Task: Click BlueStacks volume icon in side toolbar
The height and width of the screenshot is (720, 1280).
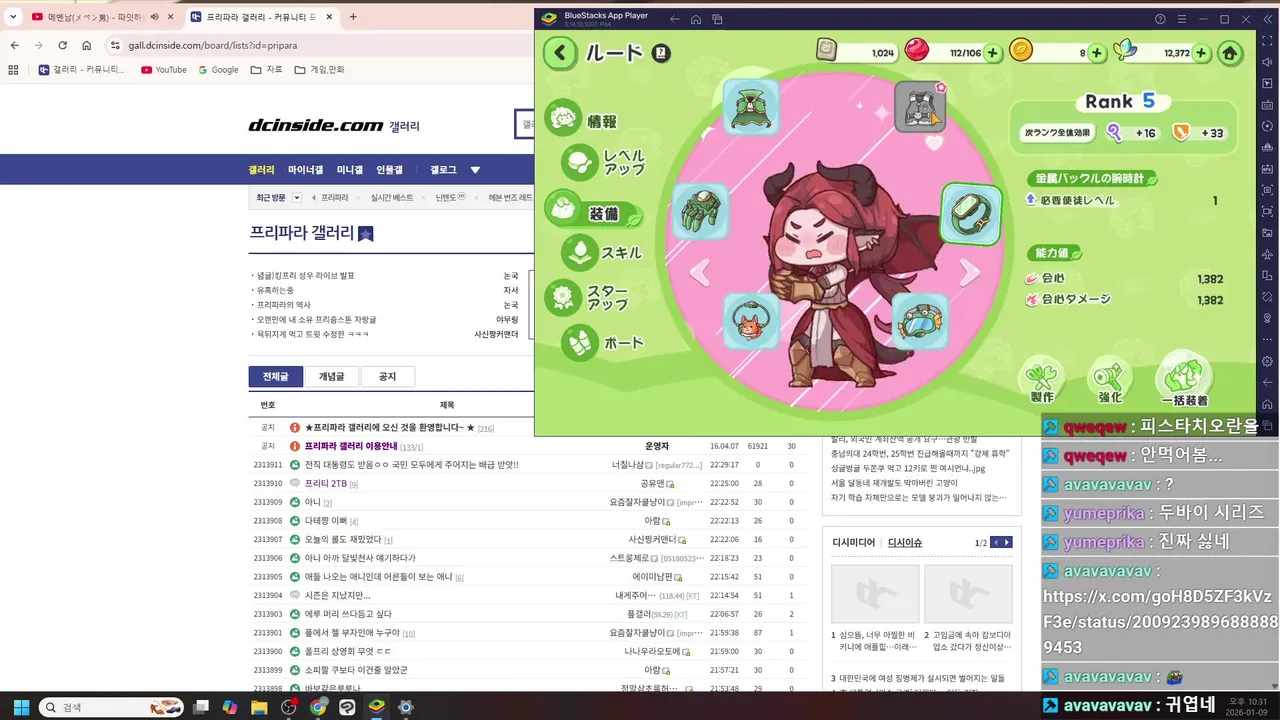Action: point(1267,60)
